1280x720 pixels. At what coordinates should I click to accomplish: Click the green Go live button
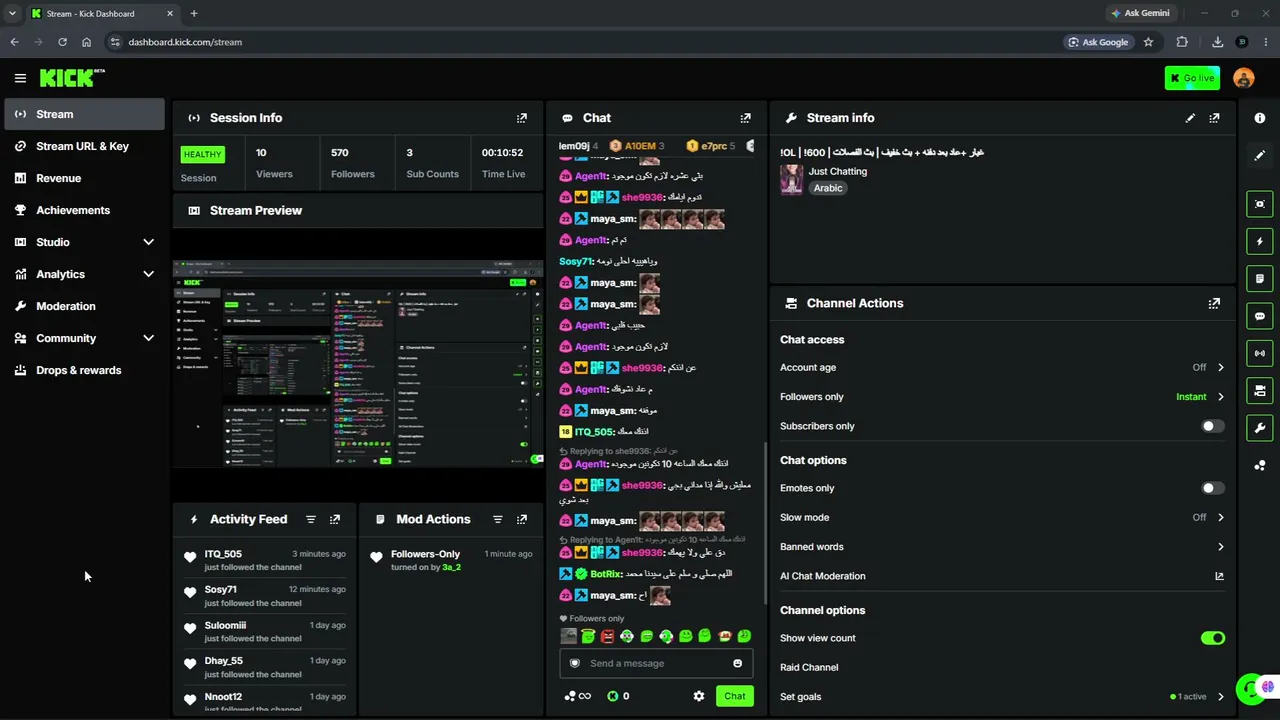tap(1192, 78)
